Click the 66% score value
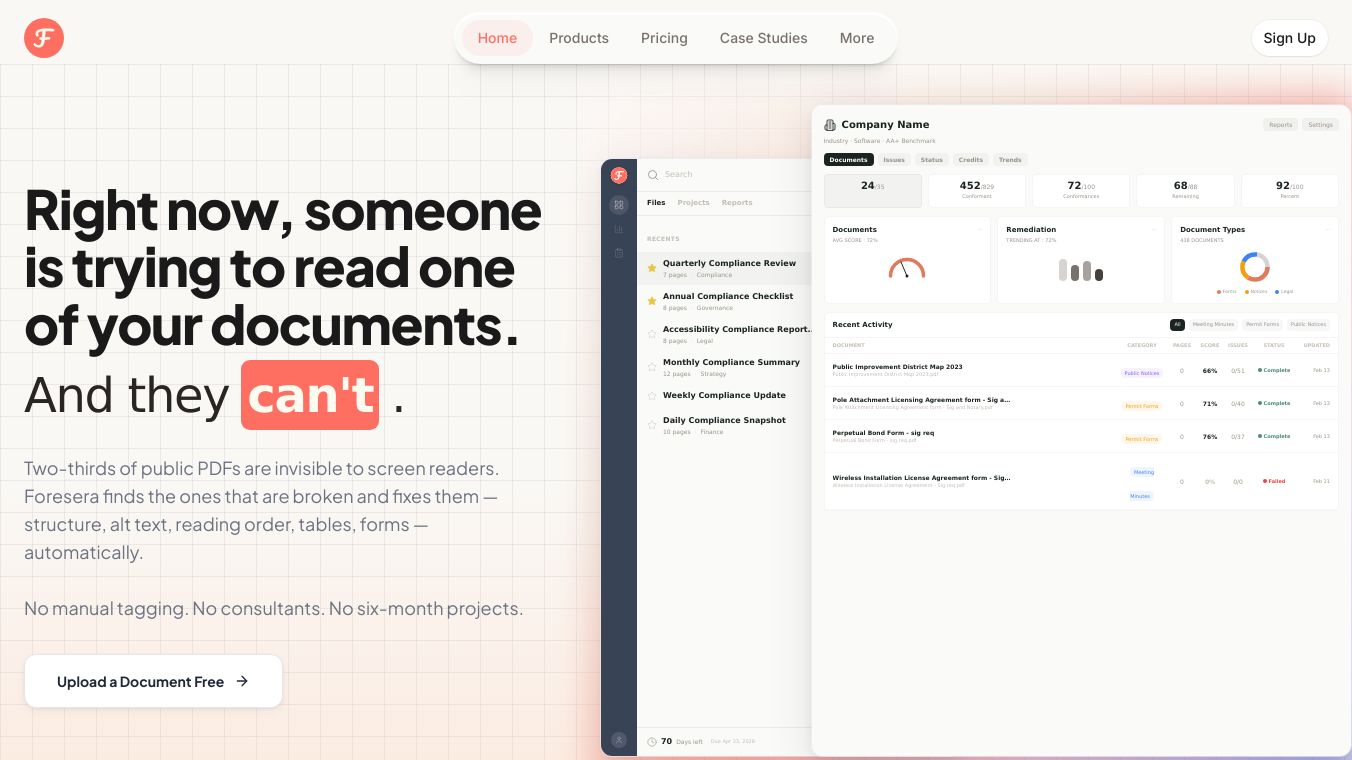The width and height of the screenshot is (1352, 760). [1210, 371]
